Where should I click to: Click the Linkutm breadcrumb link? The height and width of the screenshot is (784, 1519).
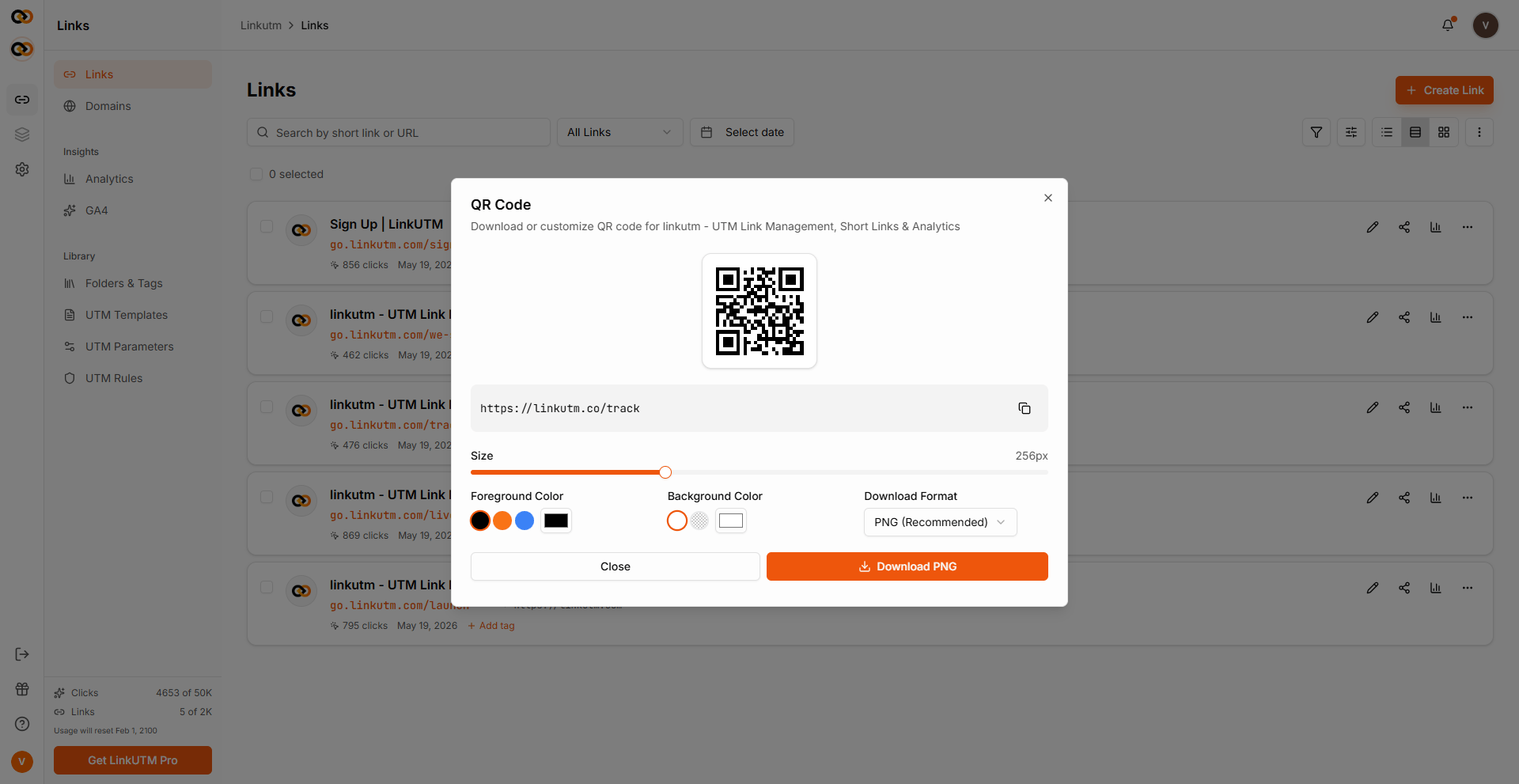point(261,25)
